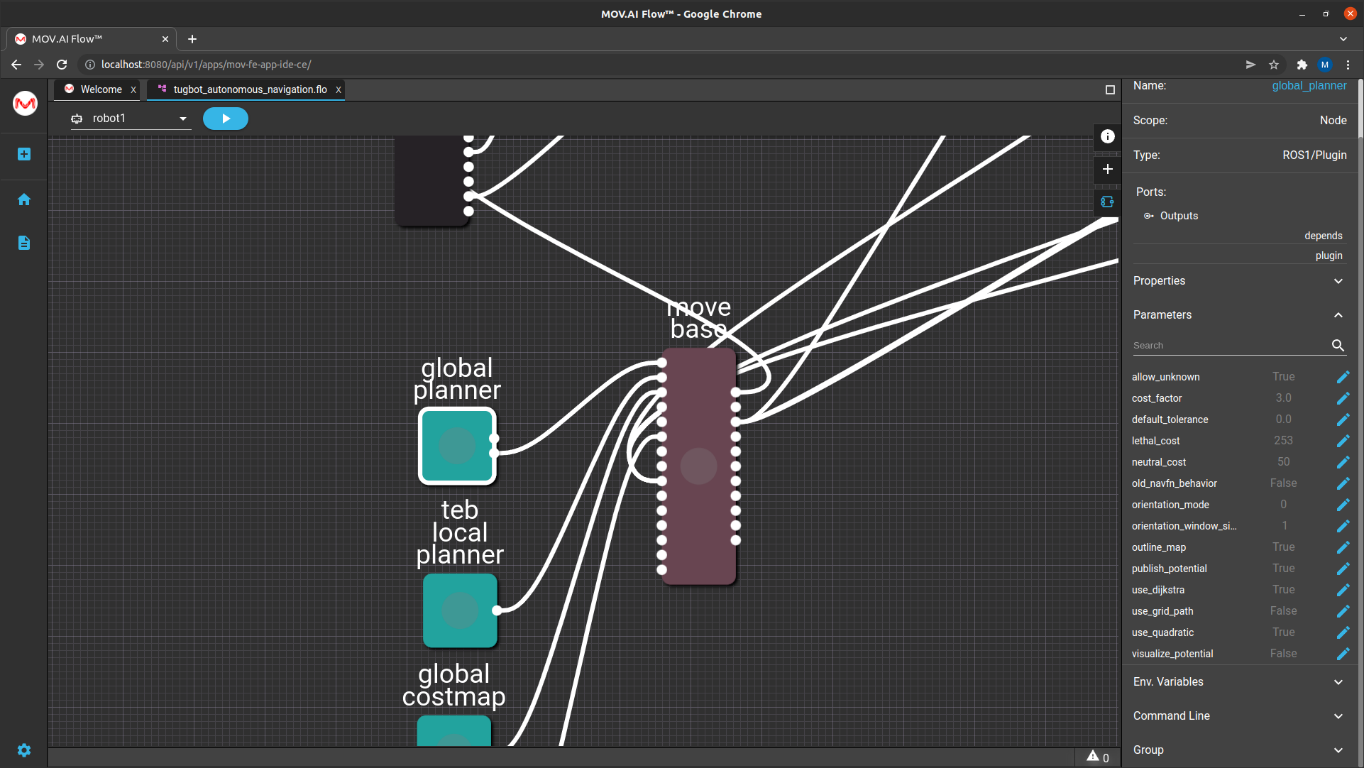Edit the neutral_cost parameter

click(x=1343, y=462)
